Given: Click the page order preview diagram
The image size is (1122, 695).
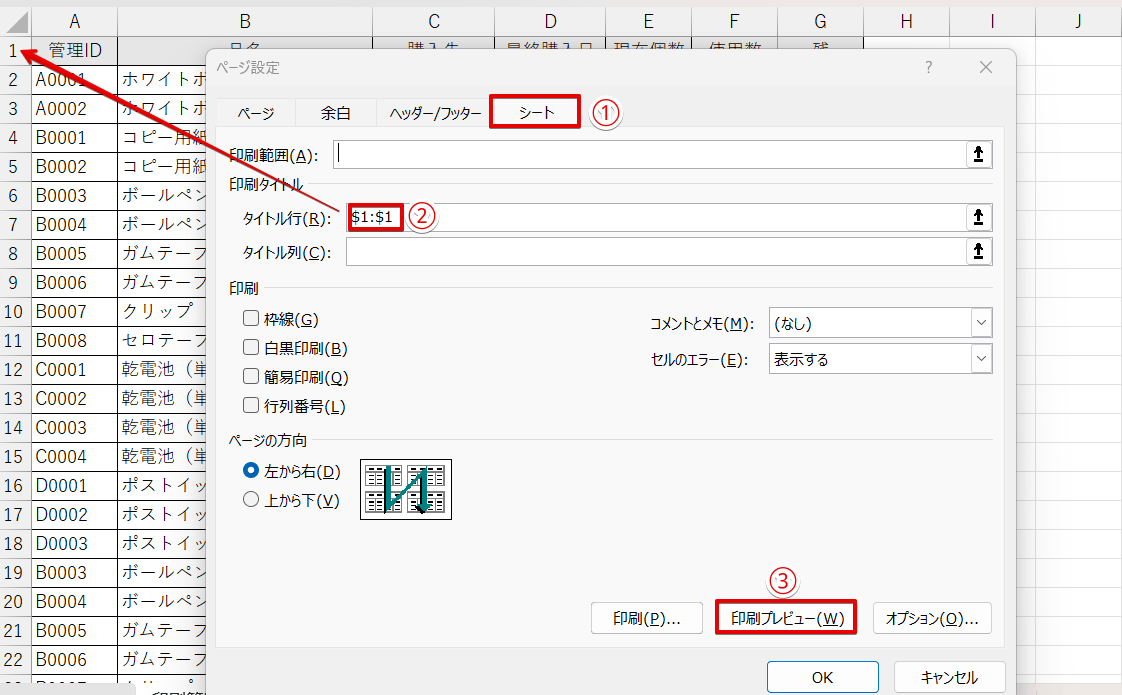Looking at the screenshot, I should click(x=405, y=489).
